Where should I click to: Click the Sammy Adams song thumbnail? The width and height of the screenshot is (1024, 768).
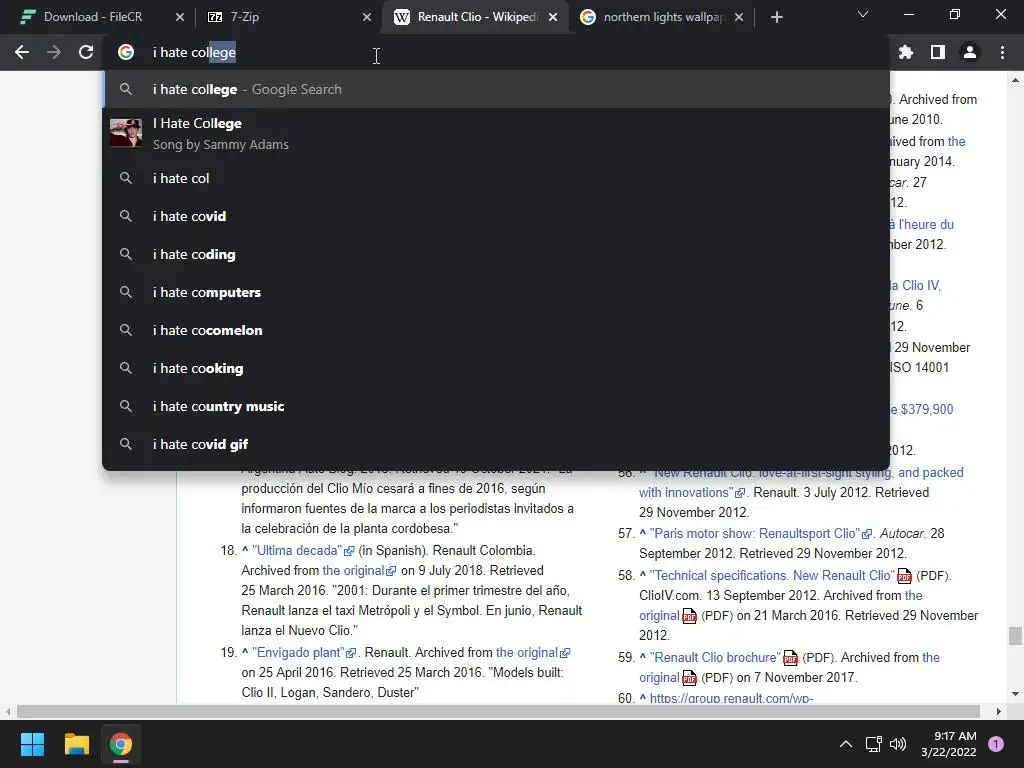click(126, 133)
